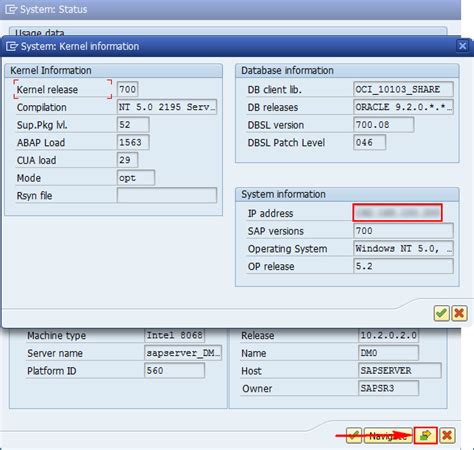Click the Other kernel info icon button

pos(425,435)
